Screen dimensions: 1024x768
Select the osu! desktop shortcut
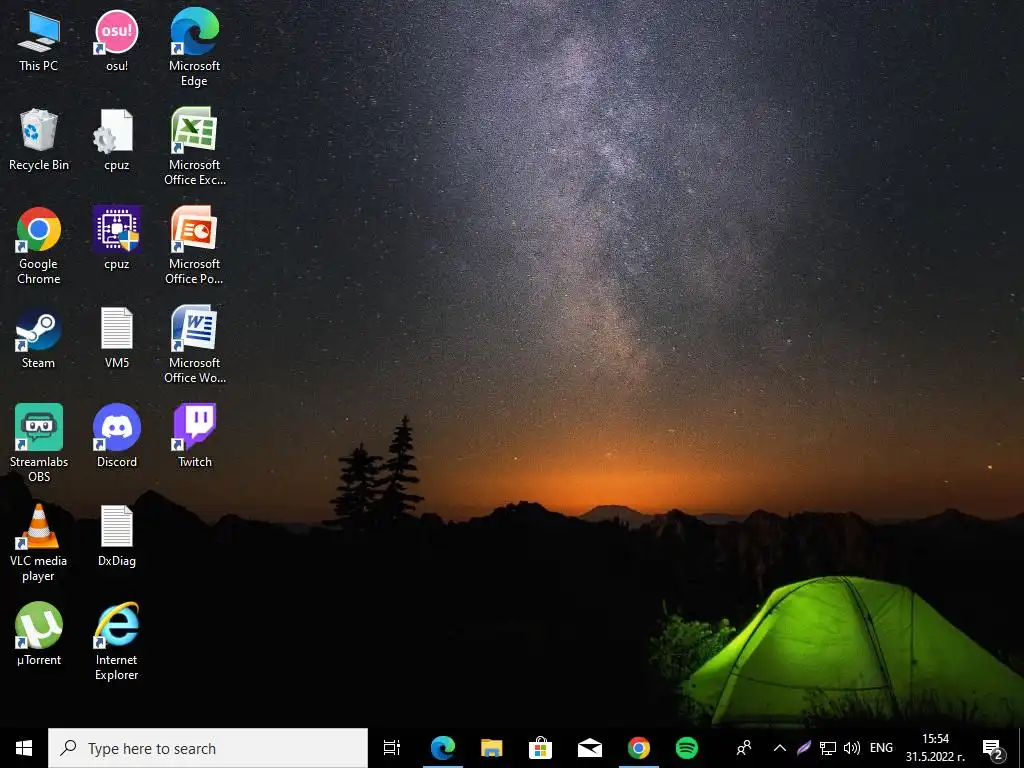117,40
